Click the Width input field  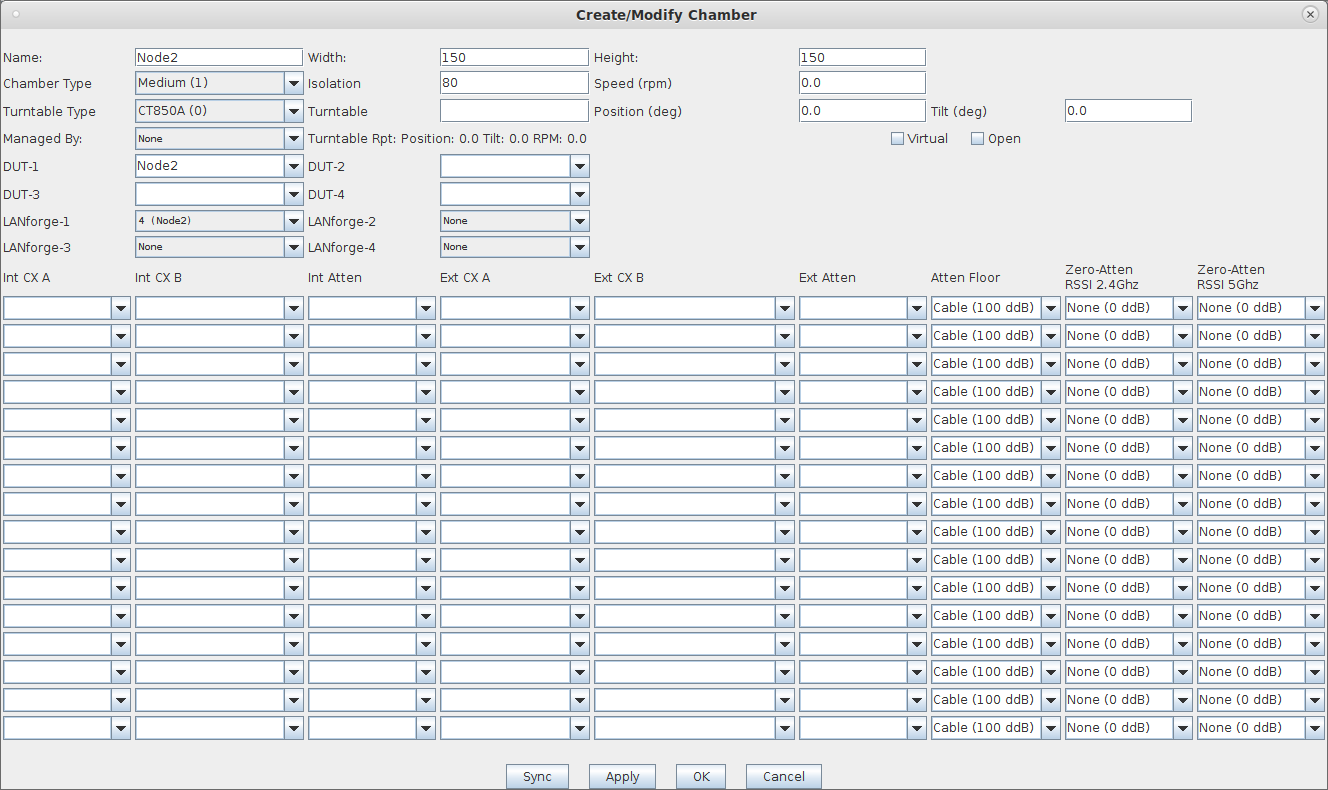tap(514, 58)
